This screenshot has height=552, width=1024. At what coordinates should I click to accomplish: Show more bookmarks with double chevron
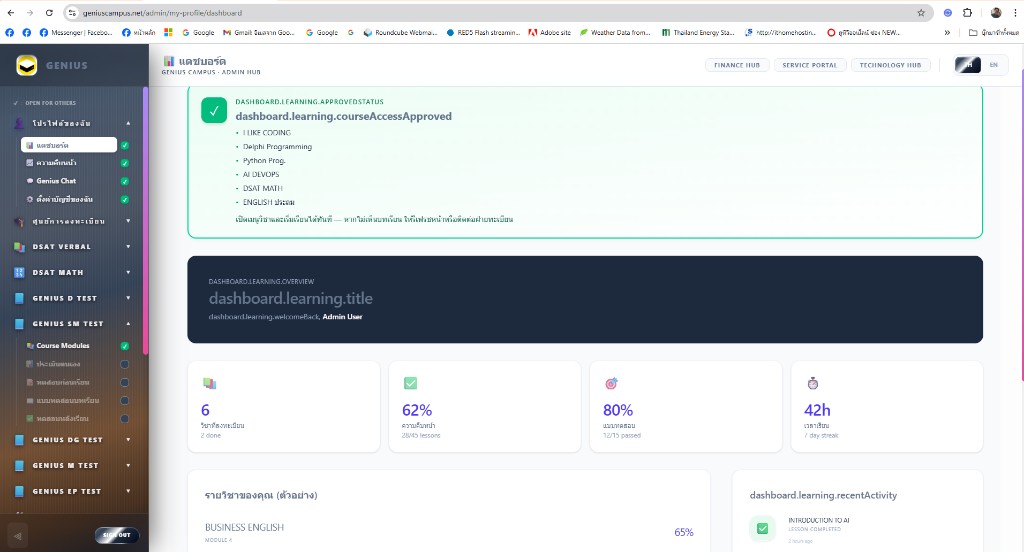947,32
